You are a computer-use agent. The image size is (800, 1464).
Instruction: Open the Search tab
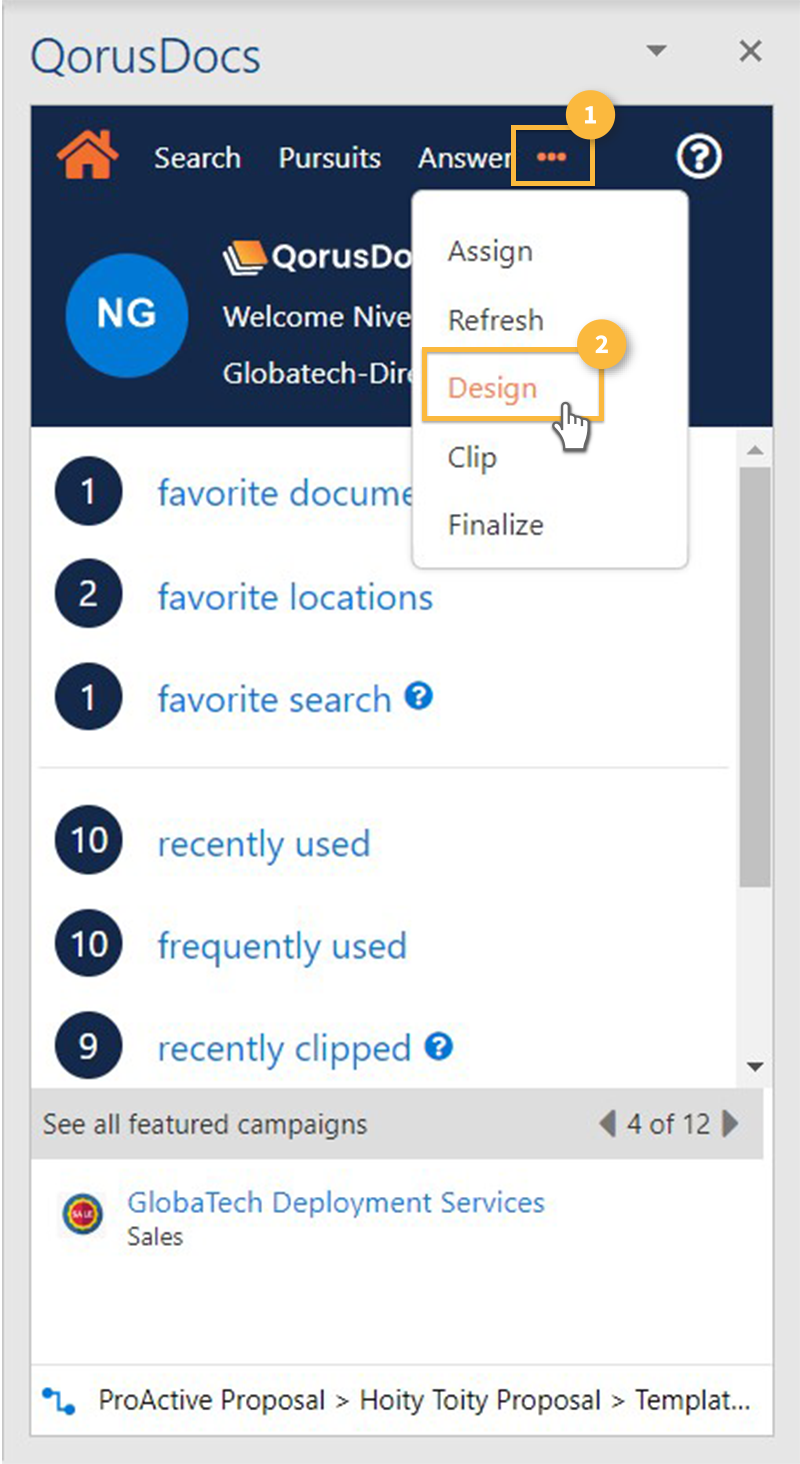point(197,157)
